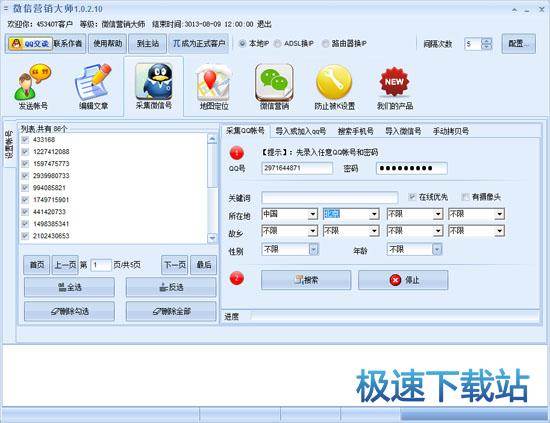Switch to the 采集QQ帐号 tab

point(245,131)
